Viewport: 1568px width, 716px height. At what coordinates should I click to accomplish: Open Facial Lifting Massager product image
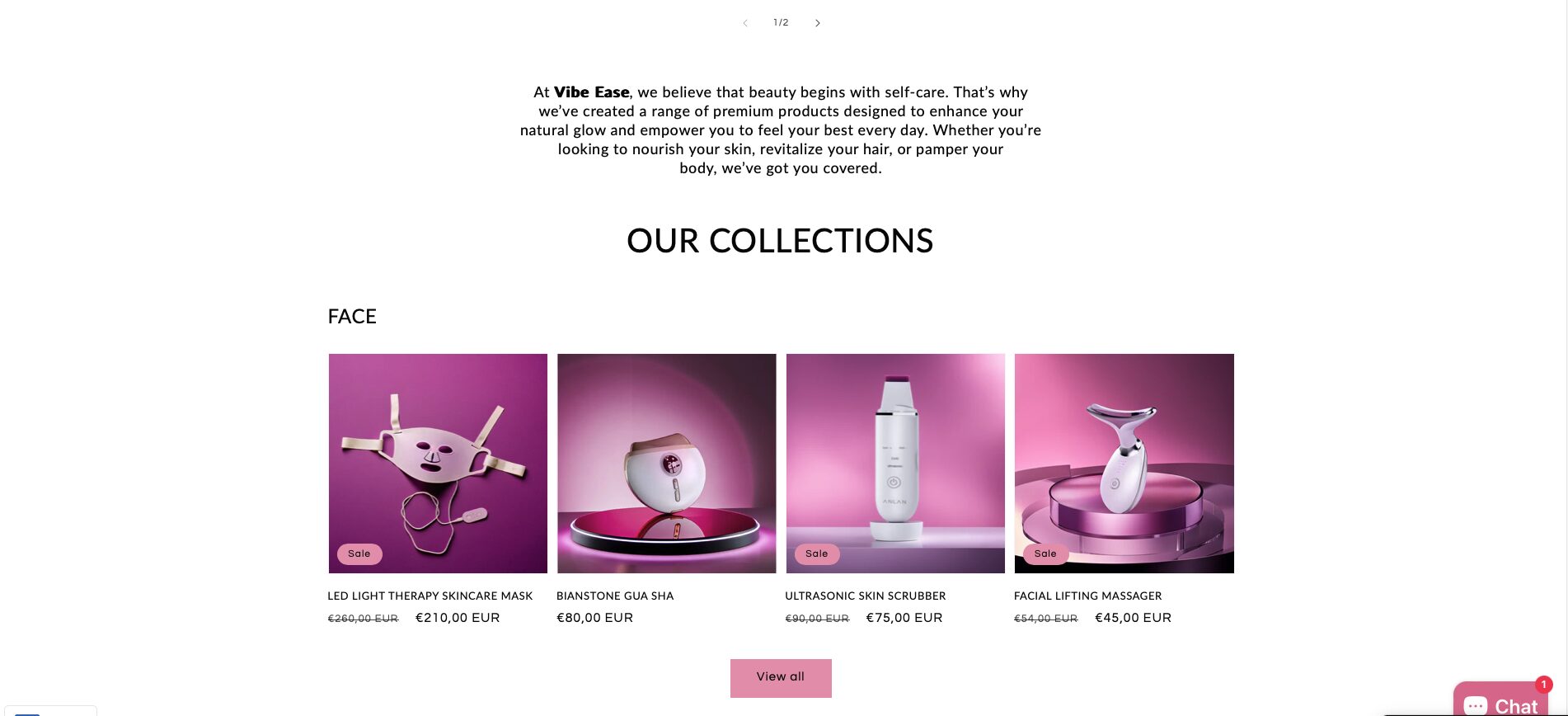pyautogui.click(x=1124, y=464)
